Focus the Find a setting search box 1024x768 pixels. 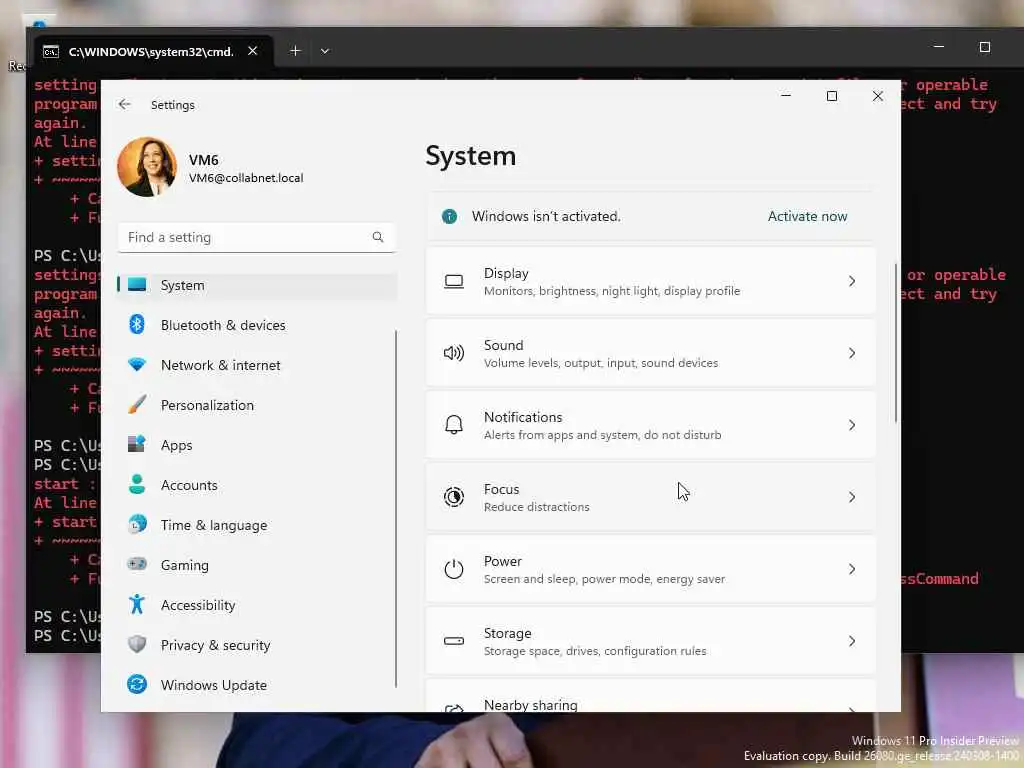[257, 237]
